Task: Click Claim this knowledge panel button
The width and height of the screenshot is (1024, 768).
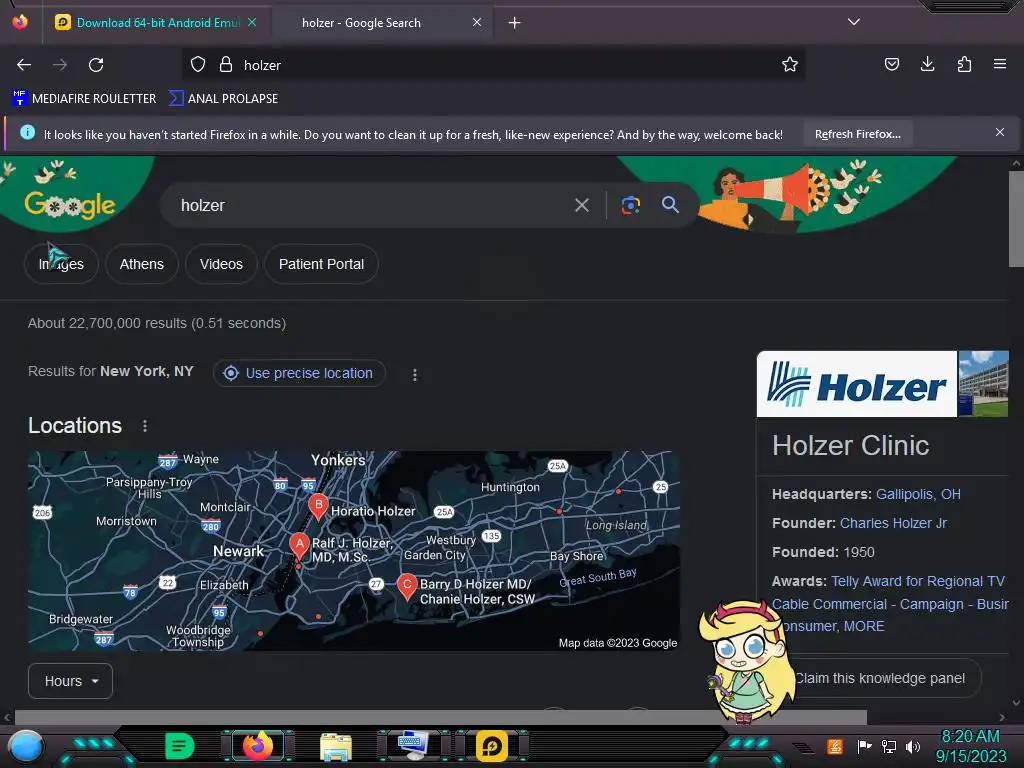Action: click(x=880, y=679)
